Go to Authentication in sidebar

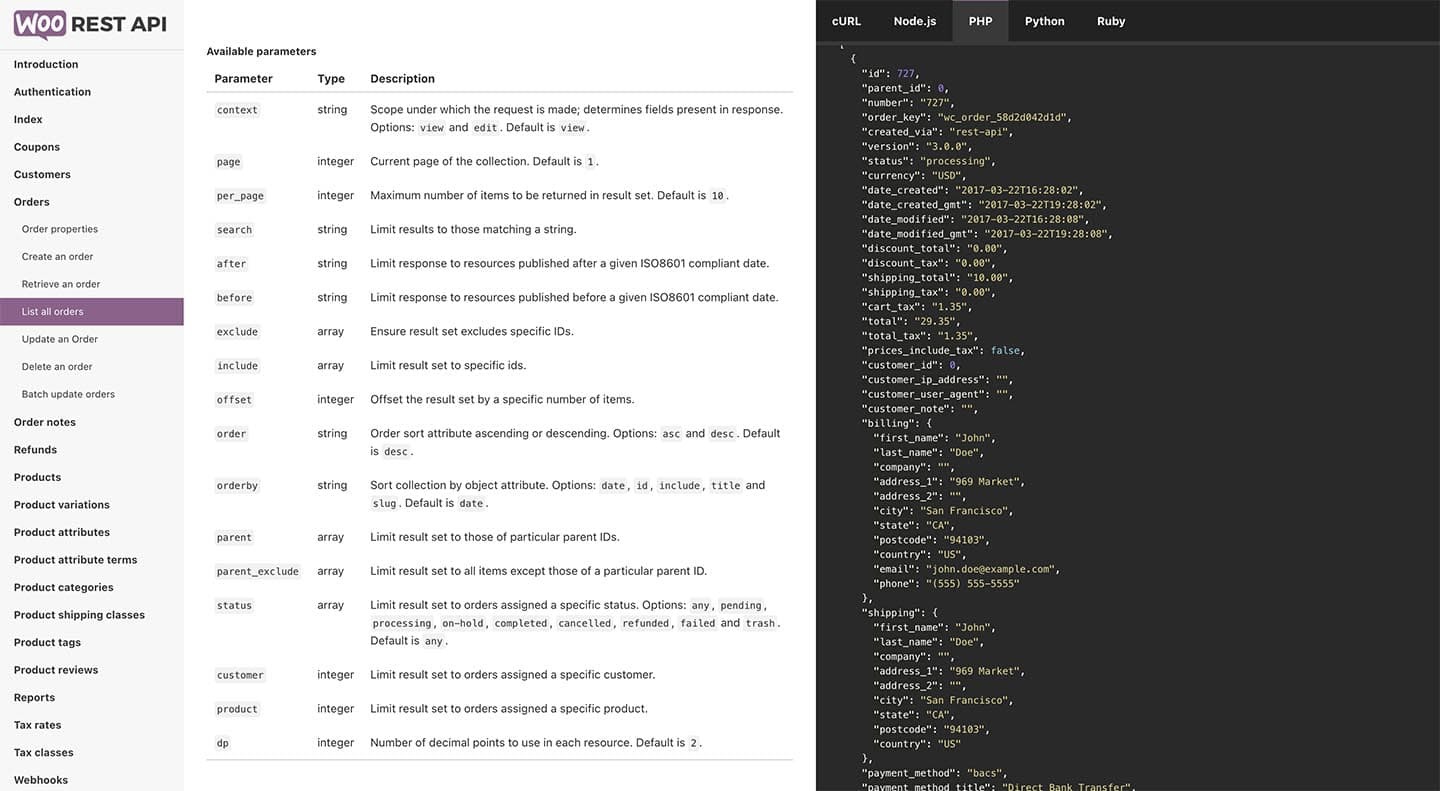pyautogui.click(x=52, y=92)
